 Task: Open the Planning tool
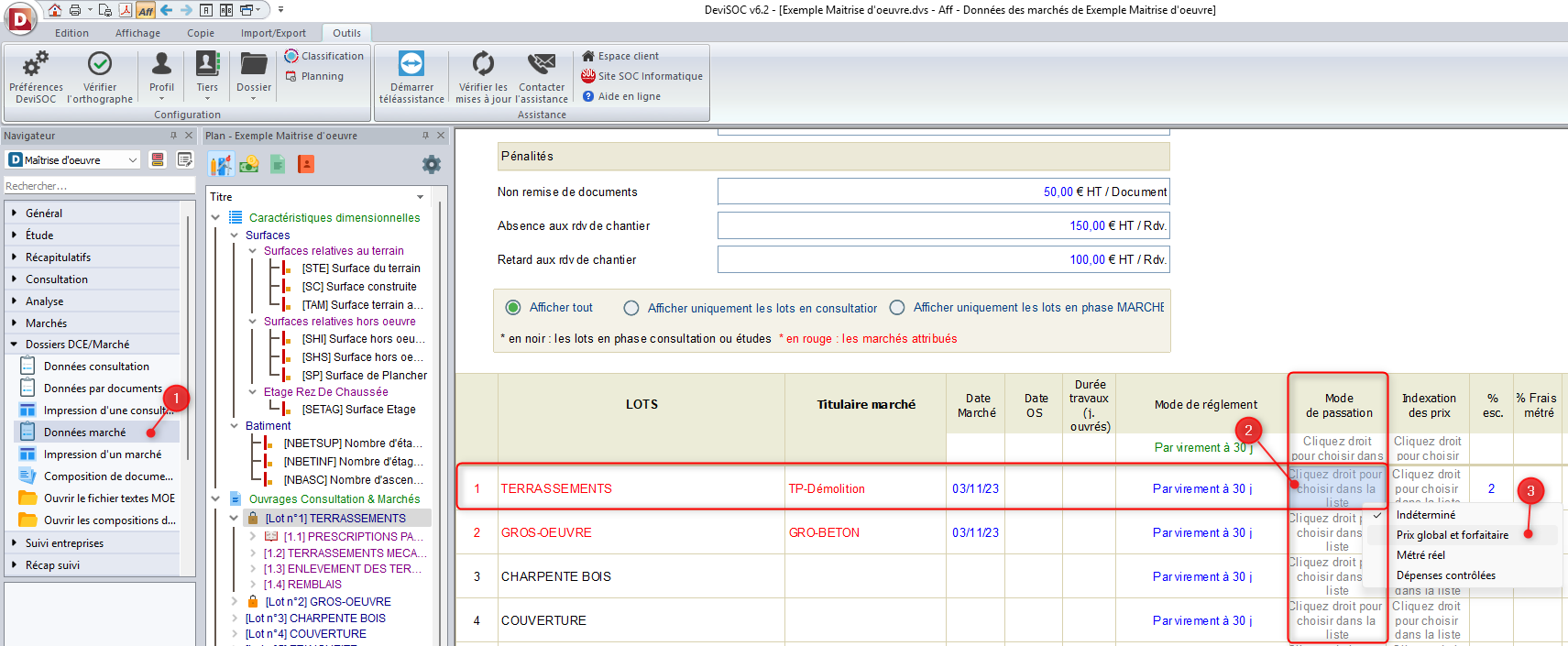point(315,77)
